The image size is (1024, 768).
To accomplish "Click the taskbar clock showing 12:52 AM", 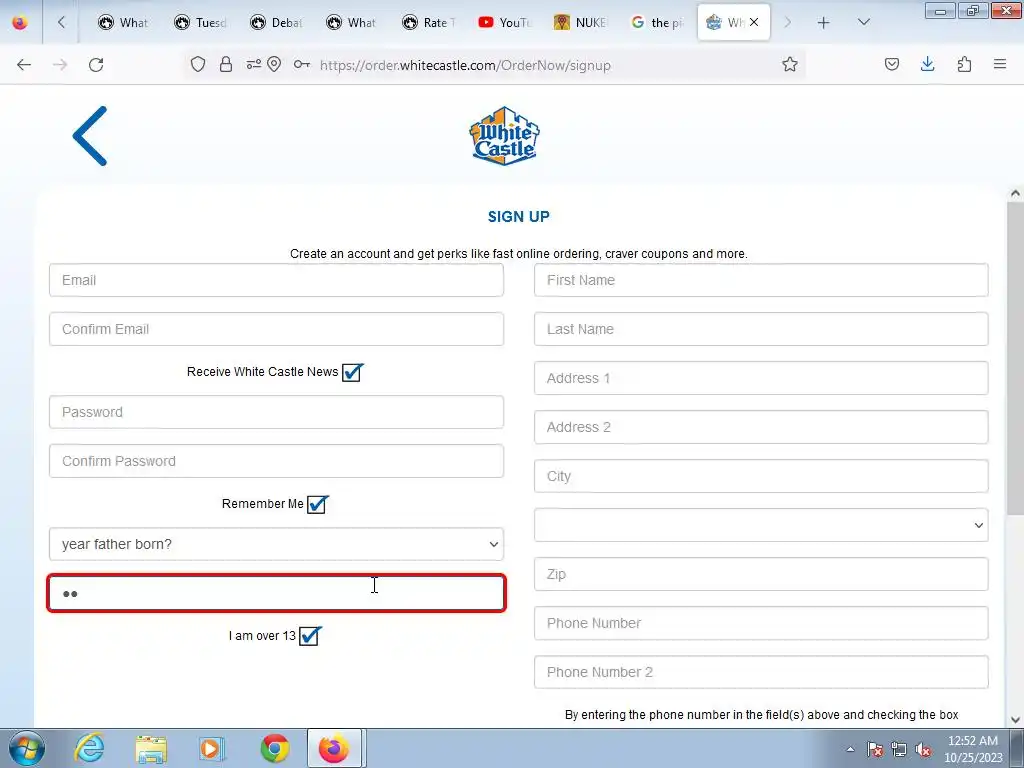I will (x=973, y=749).
